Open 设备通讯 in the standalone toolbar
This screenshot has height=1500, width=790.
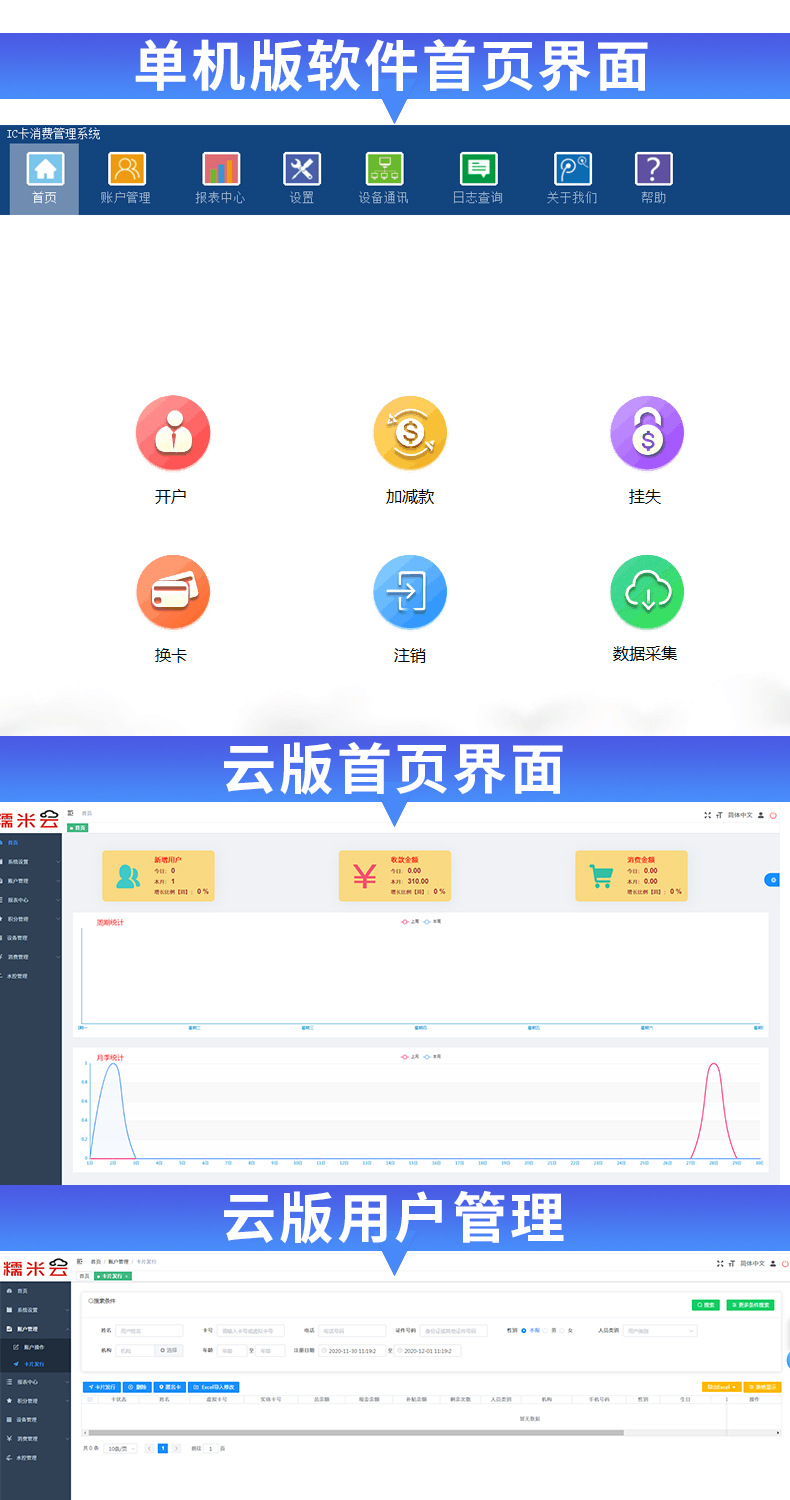384,179
